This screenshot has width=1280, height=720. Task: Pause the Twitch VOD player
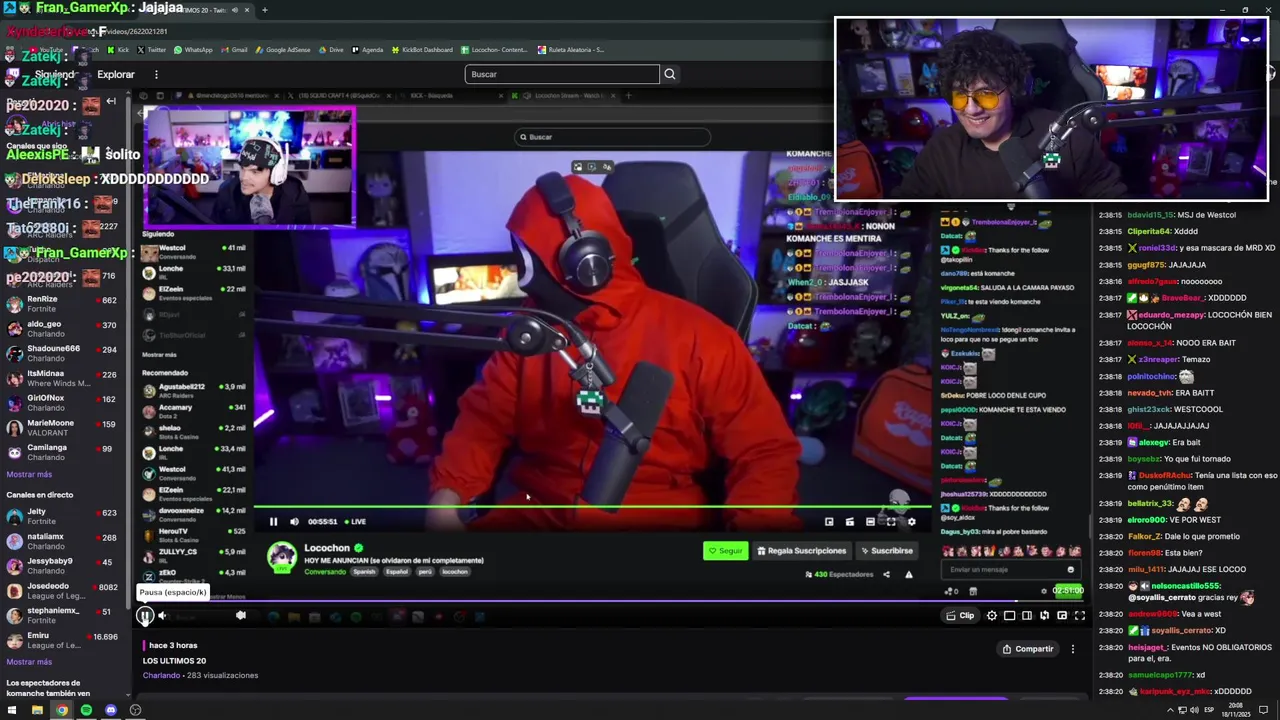click(x=145, y=616)
